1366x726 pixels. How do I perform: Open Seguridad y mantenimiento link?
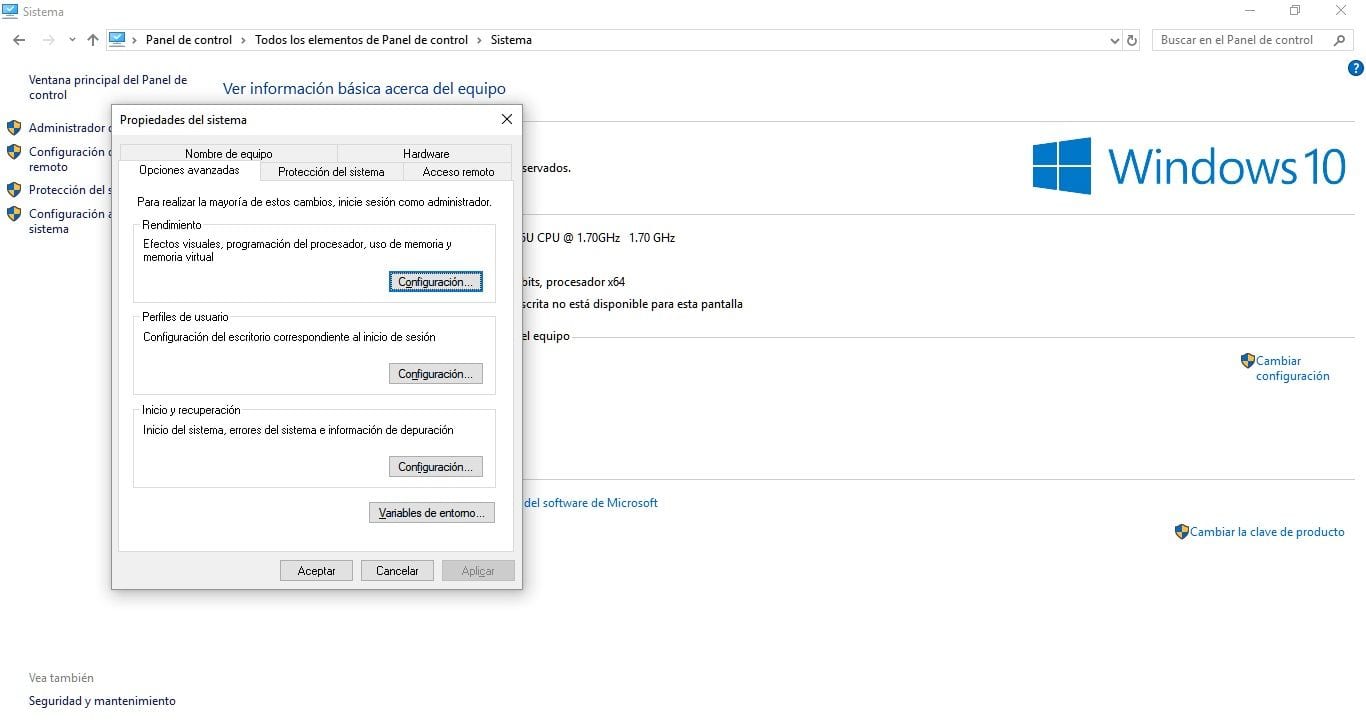click(x=102, y=701)
